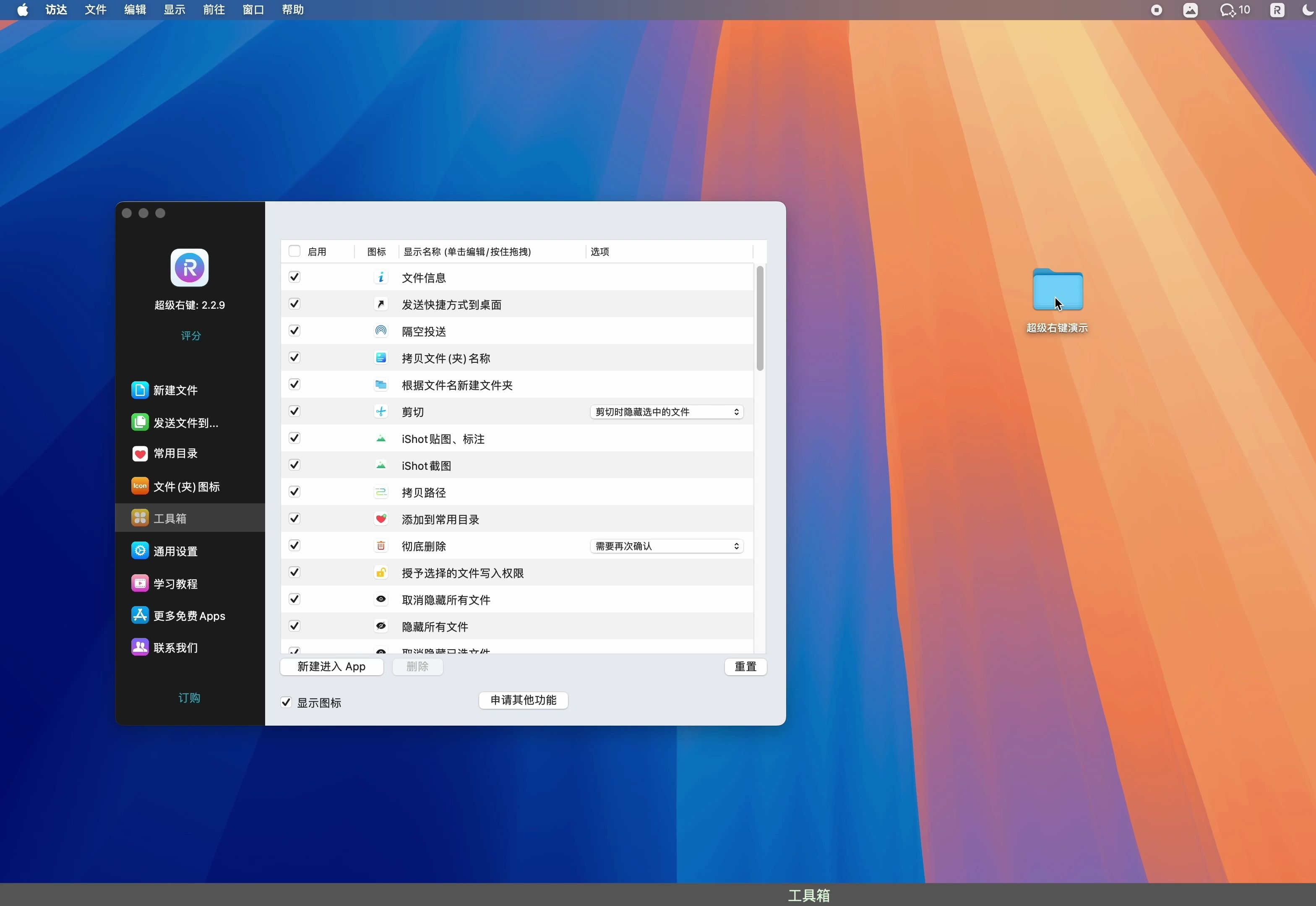1316x906 pixels.
Task: Click the 彻底删除 trash icon
Action: 381,546
